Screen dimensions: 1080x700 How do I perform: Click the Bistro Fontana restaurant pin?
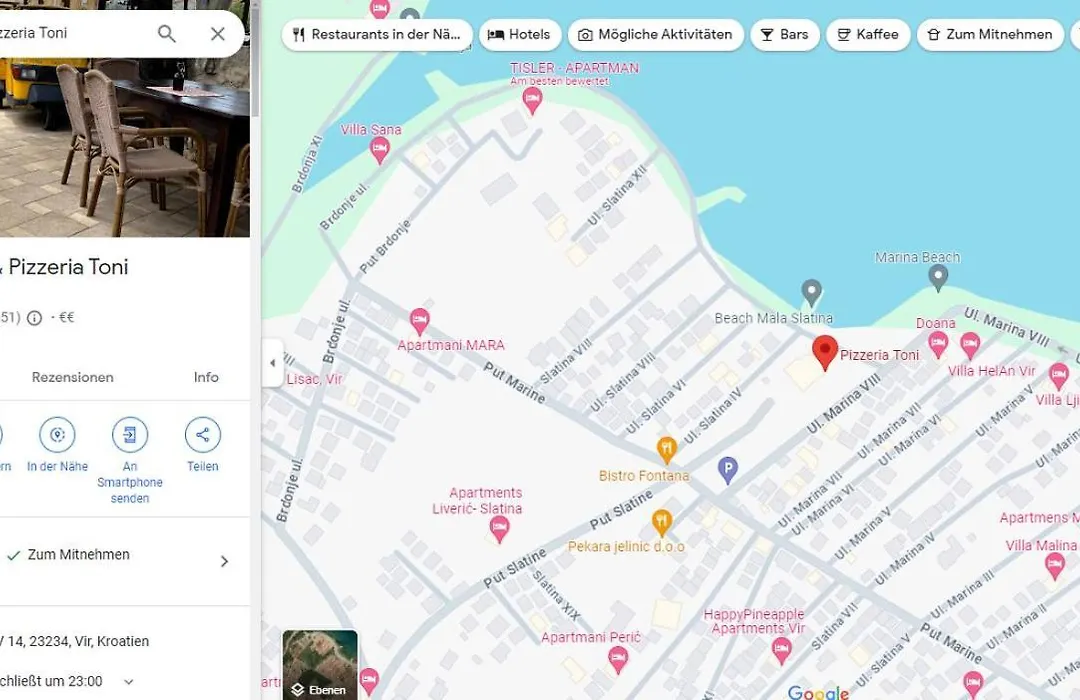tap(666, 449)
